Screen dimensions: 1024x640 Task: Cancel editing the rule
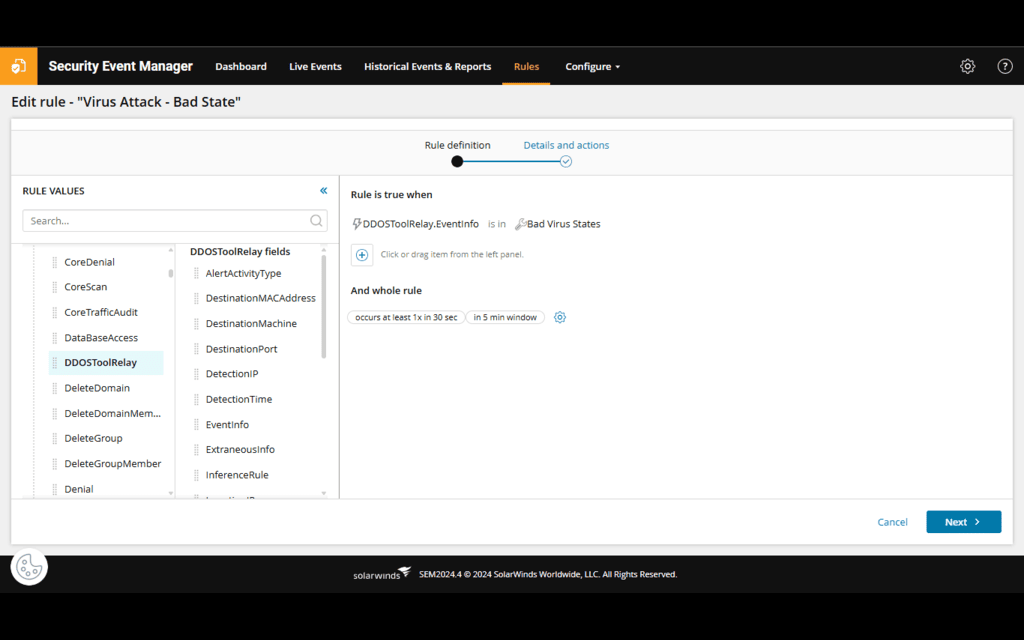[x=892, y=521]
